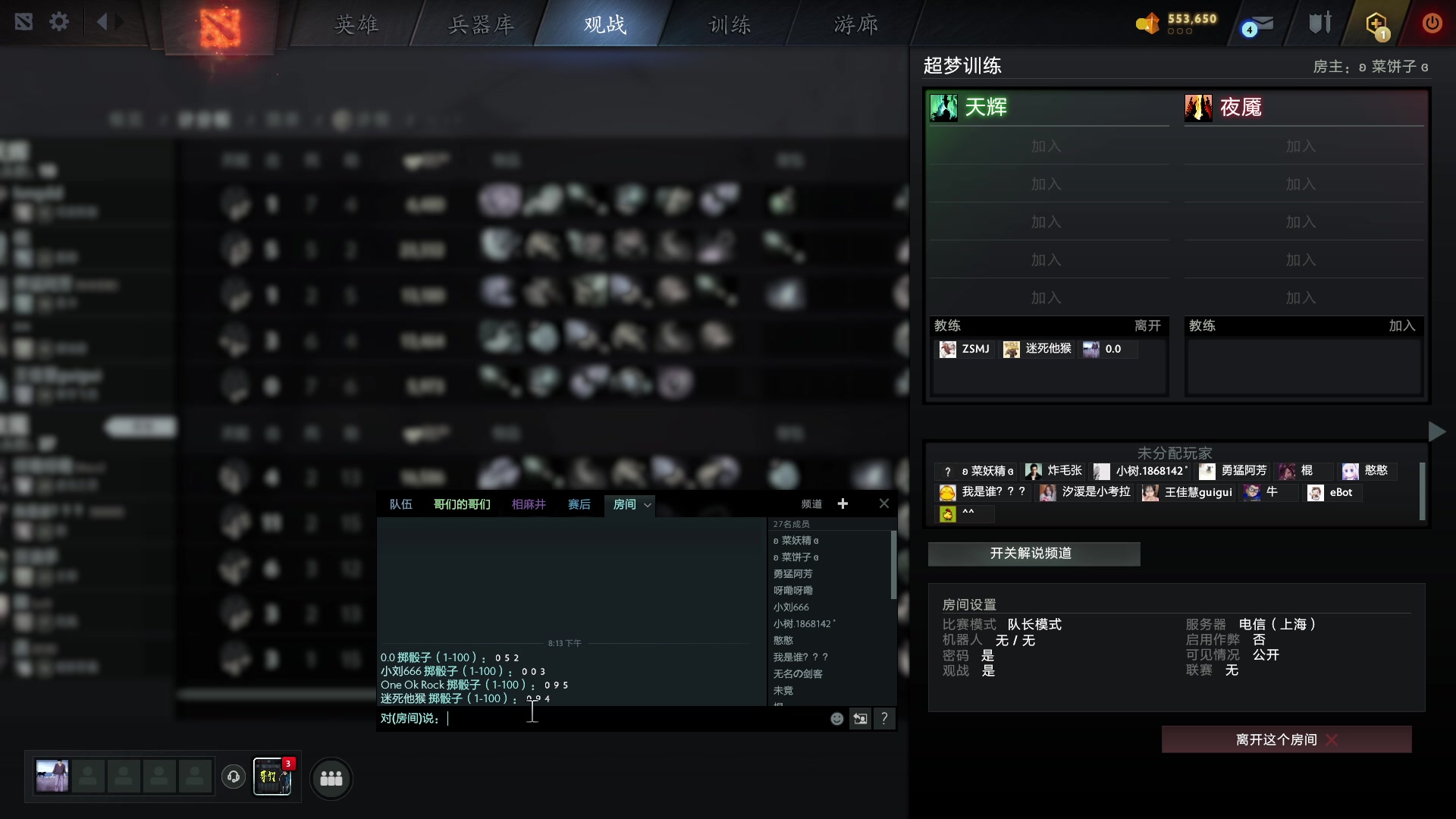Switch to the 训练 menu tab
Screen dimensions: 1456x819
[x=729, y=24]
